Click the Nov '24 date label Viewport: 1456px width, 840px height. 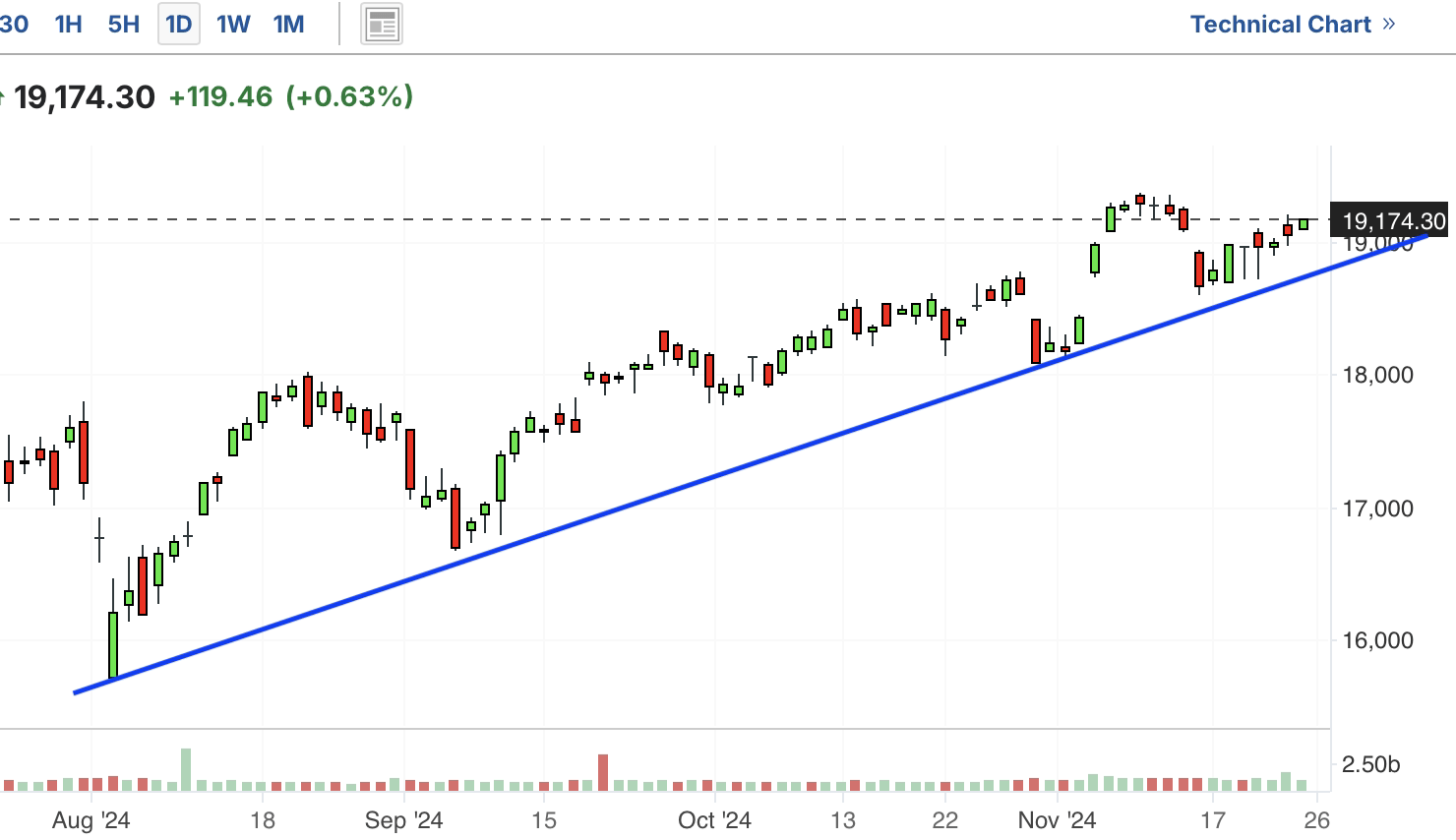pyautogui.click(x=1057, y=820)
